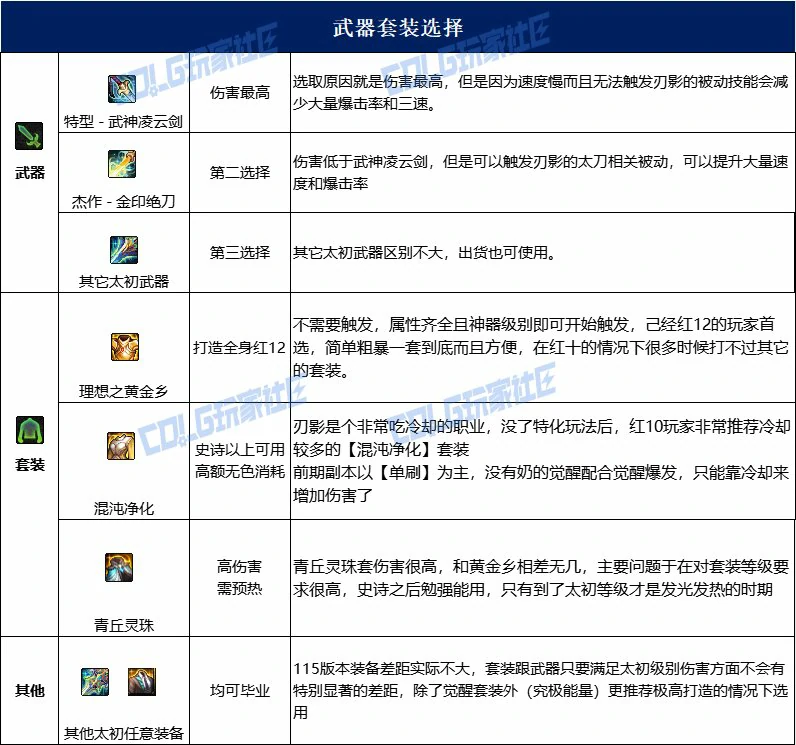Click the cell 第二选择
The width and height of the screenshot is (796, 745).
[x=240, y=173]
